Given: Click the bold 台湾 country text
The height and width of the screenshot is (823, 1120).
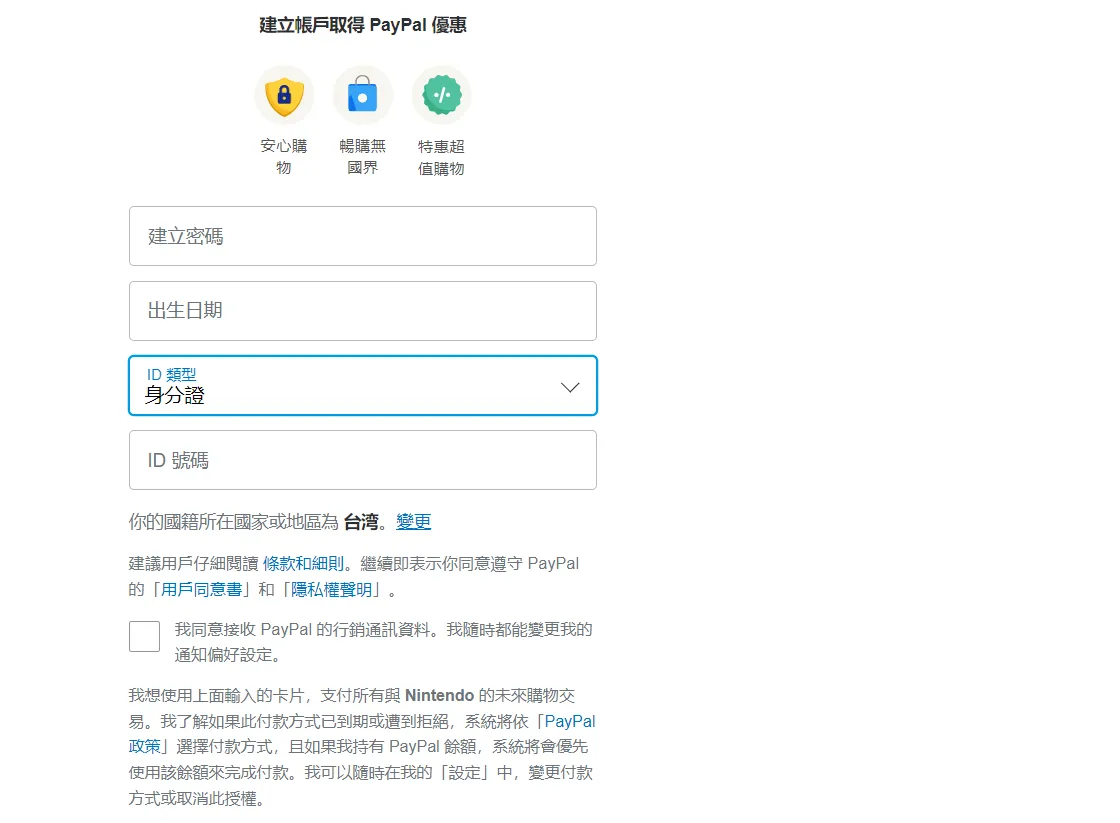Looking at the screenshot, I should coord(361,522).
